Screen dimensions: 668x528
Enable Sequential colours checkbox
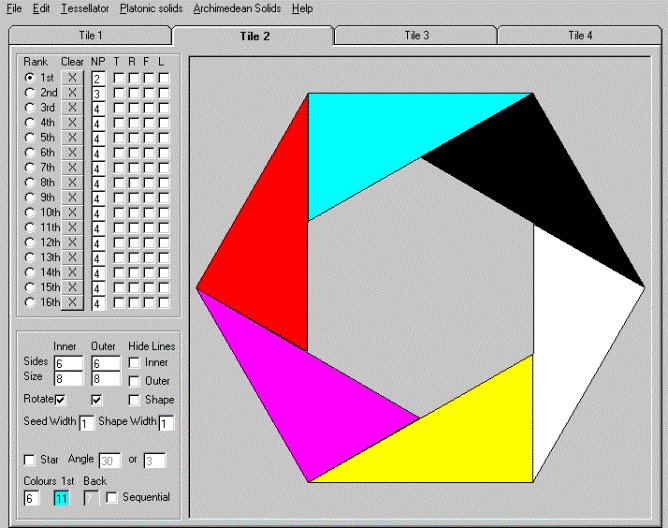pyautogui.click(x=112, y=497)
